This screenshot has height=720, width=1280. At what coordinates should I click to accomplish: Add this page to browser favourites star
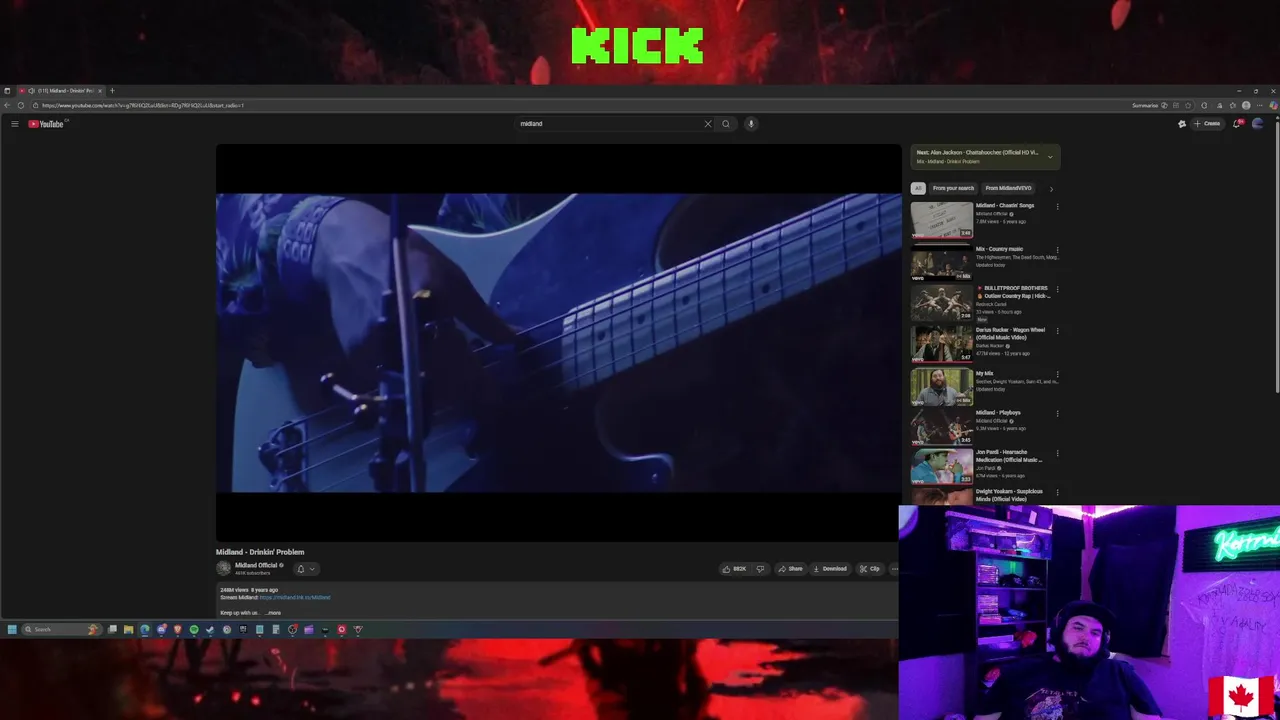tap(1188, 105)
